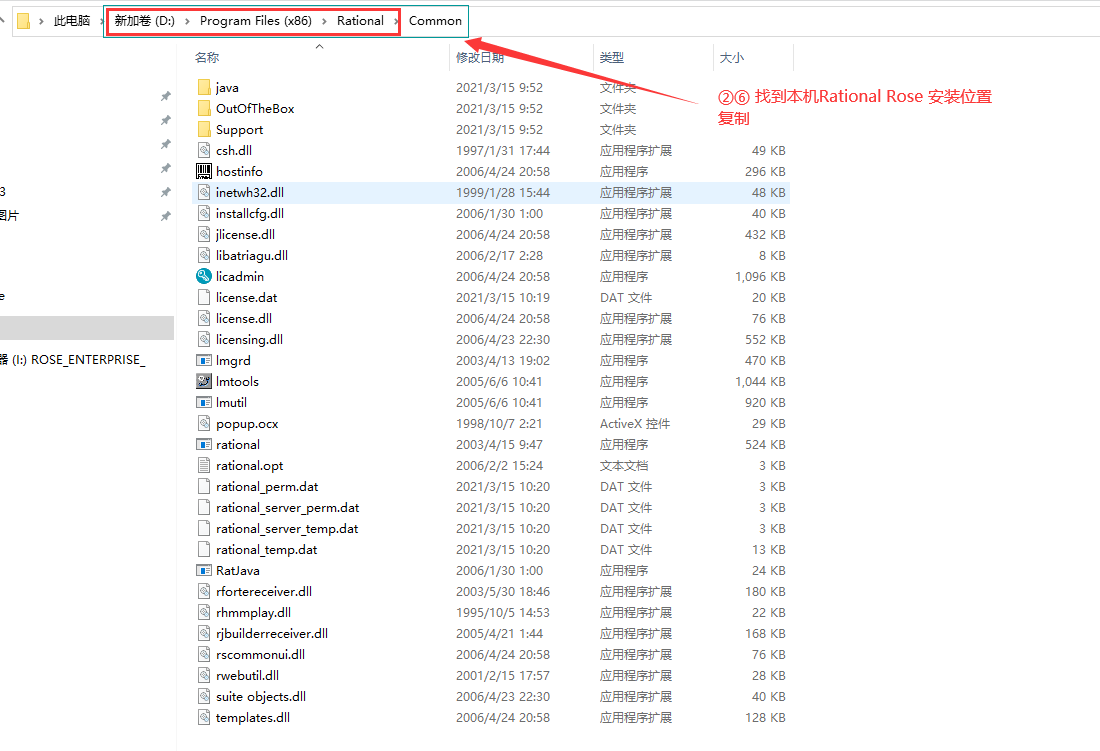Click the folder icon in address bar

[23, 21]
